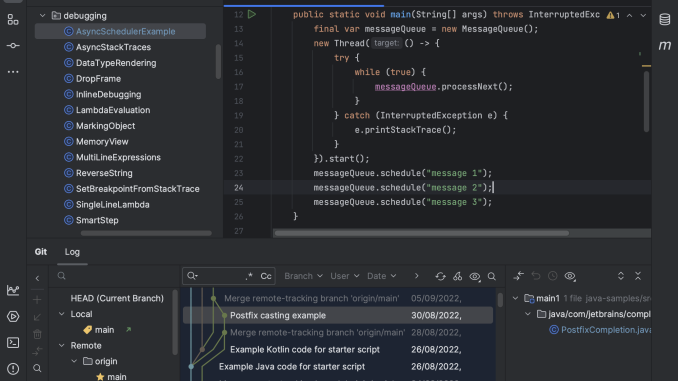The width and height of the screenshot is (678, 381).
Task: Show diff icon in changes pane
Action: point(518,276)
